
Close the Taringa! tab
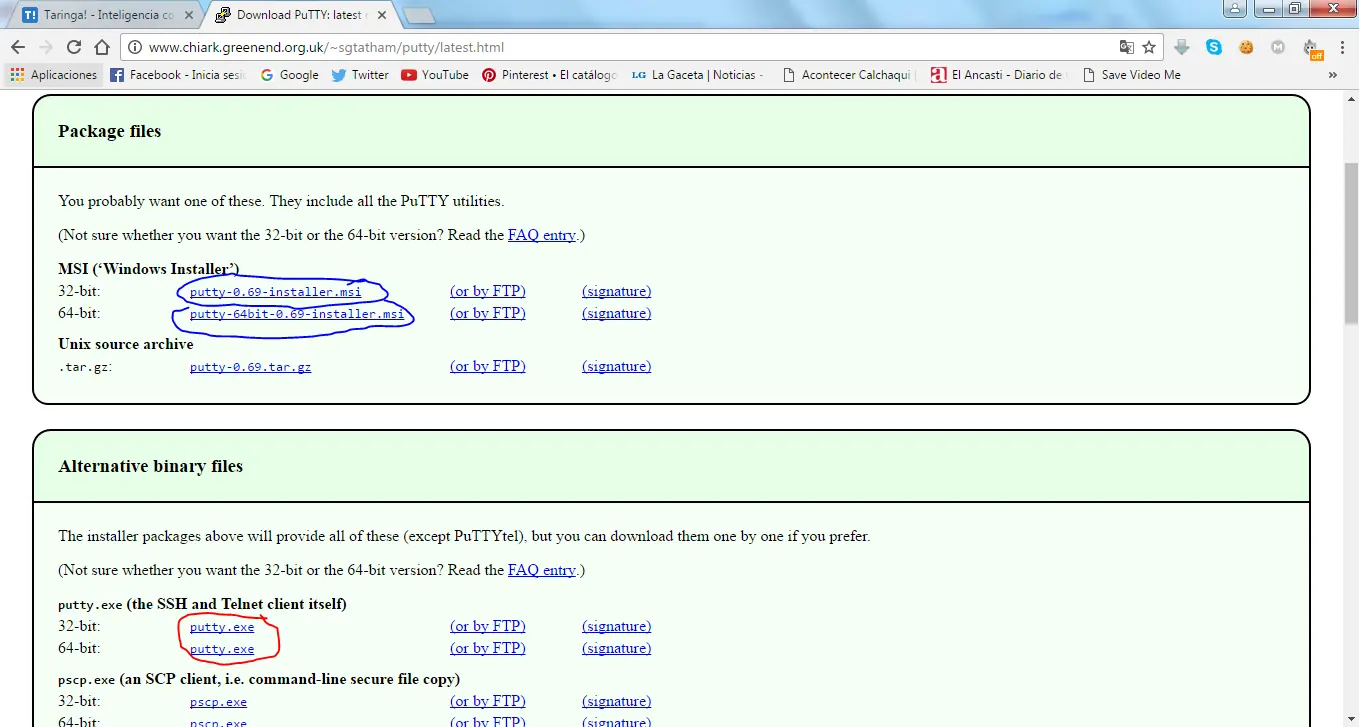coord(189,15)
